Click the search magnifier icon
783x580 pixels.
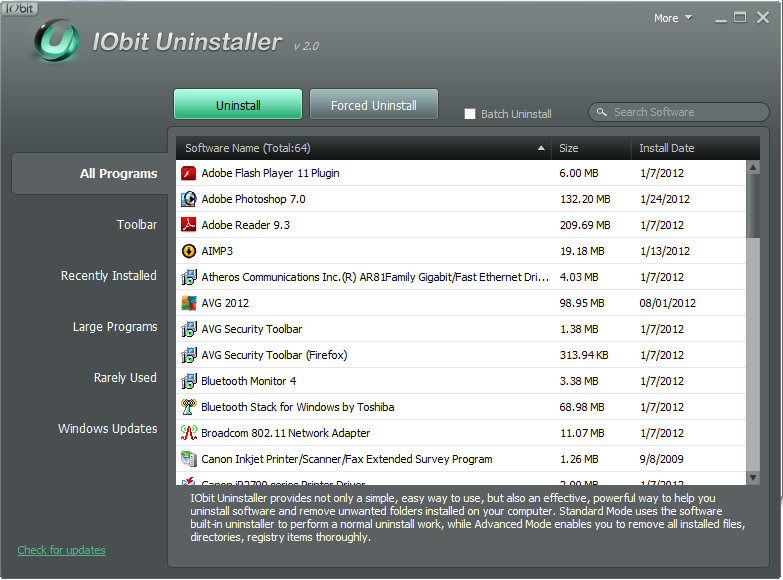[602, 112]
